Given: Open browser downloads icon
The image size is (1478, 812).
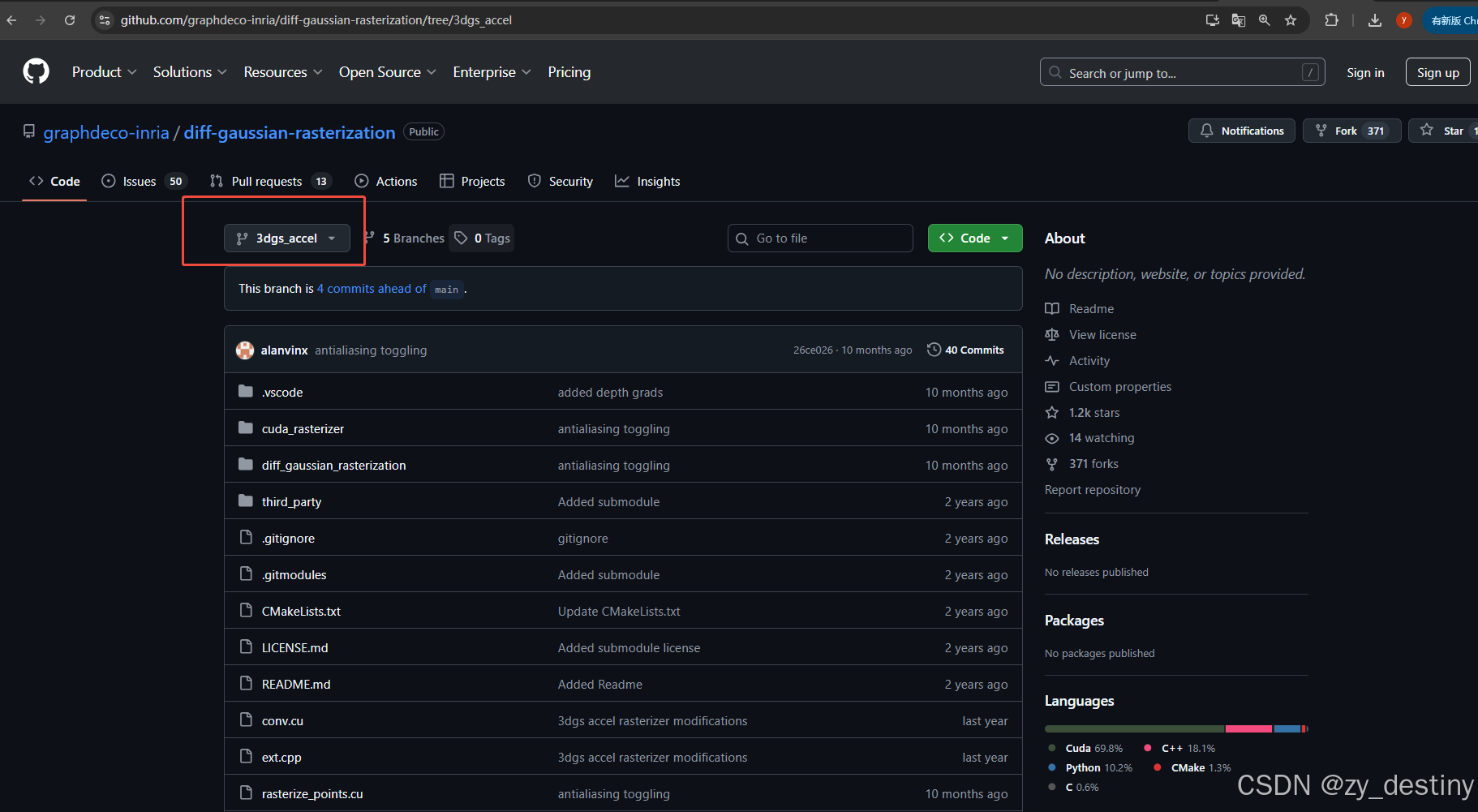Looking at the screenshot, I should click(x=1375, y=20).
